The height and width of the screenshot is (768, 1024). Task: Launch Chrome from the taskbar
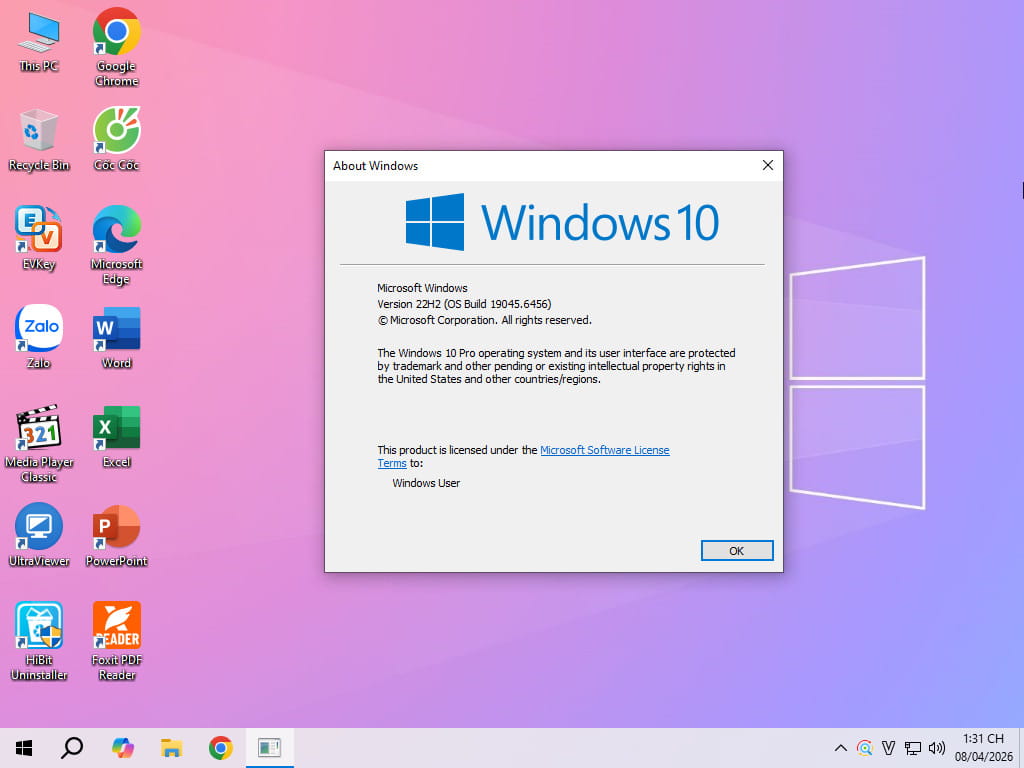(221, 748)
